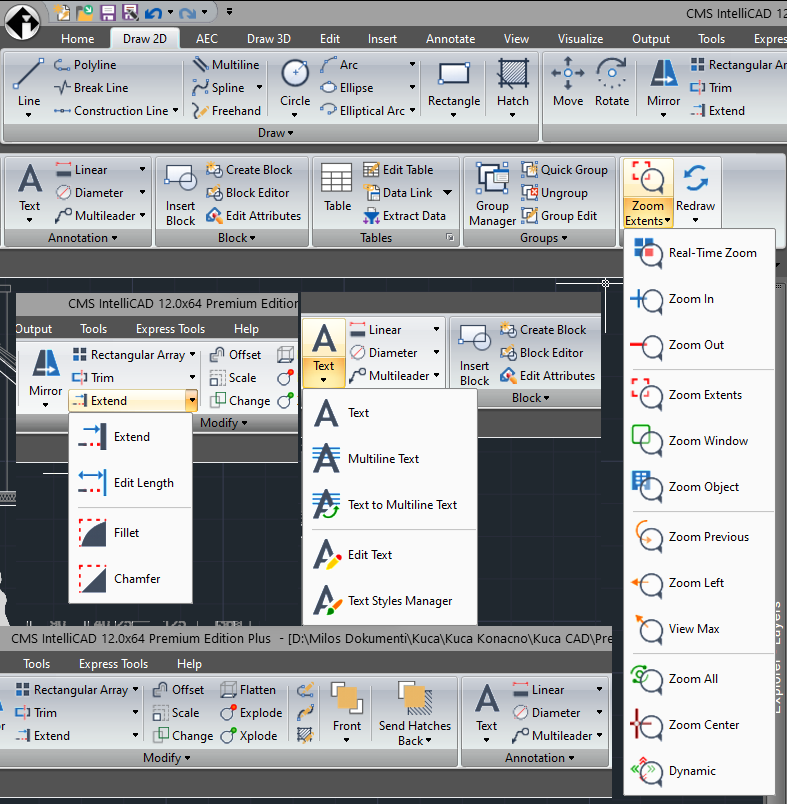The width and height of the screenshot is (787, 804).
Task: Select Multiline Text from Text menu
Action: 390,459
